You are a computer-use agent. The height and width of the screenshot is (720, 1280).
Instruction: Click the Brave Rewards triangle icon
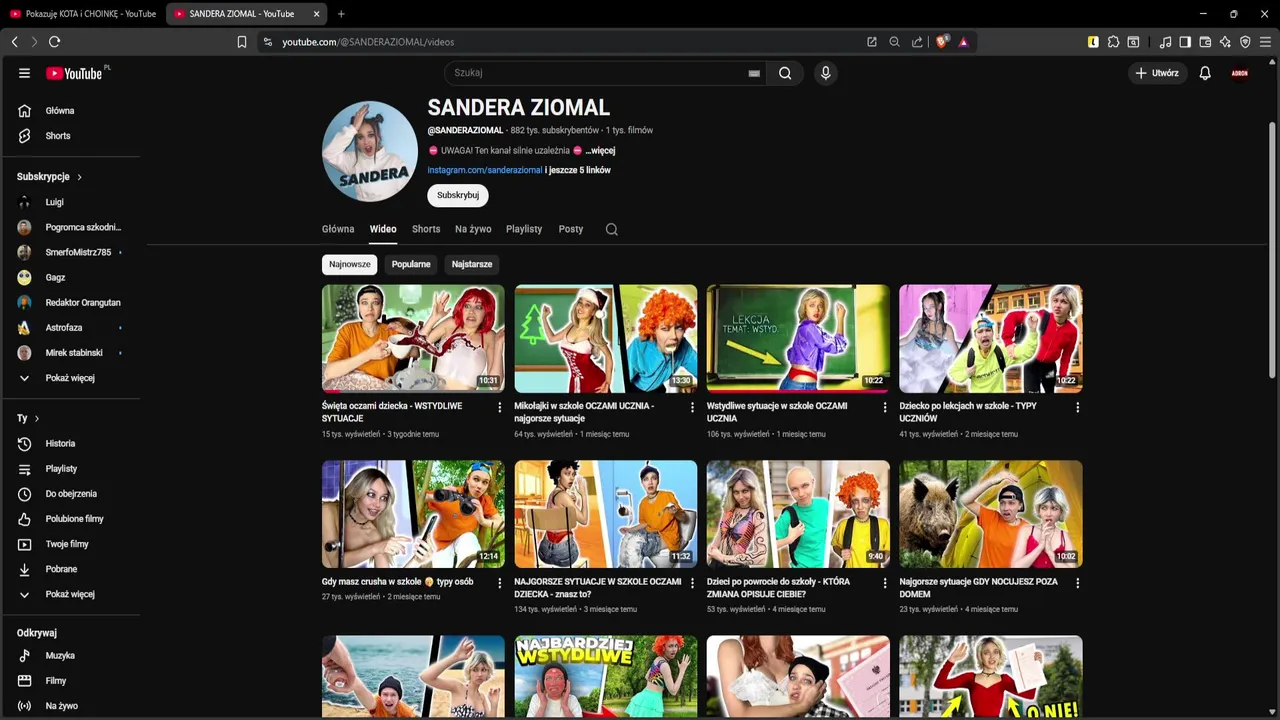[963, 42]
